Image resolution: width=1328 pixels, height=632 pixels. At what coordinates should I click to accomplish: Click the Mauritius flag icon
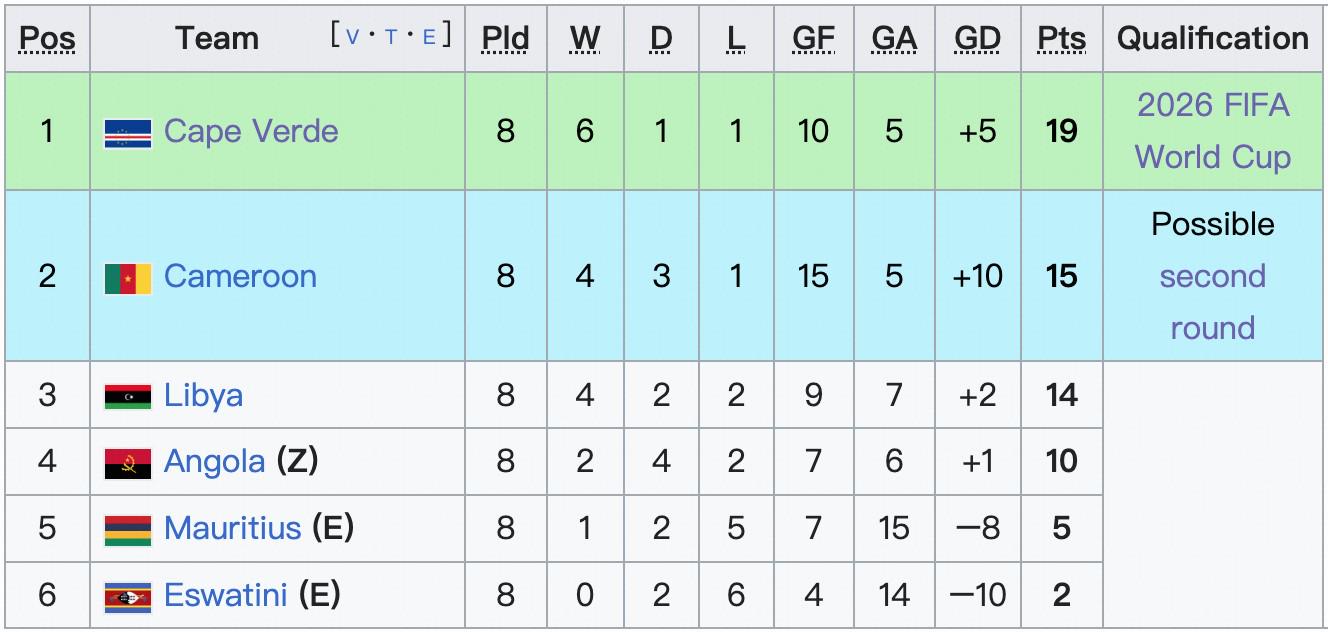click(x=128, y=530)
